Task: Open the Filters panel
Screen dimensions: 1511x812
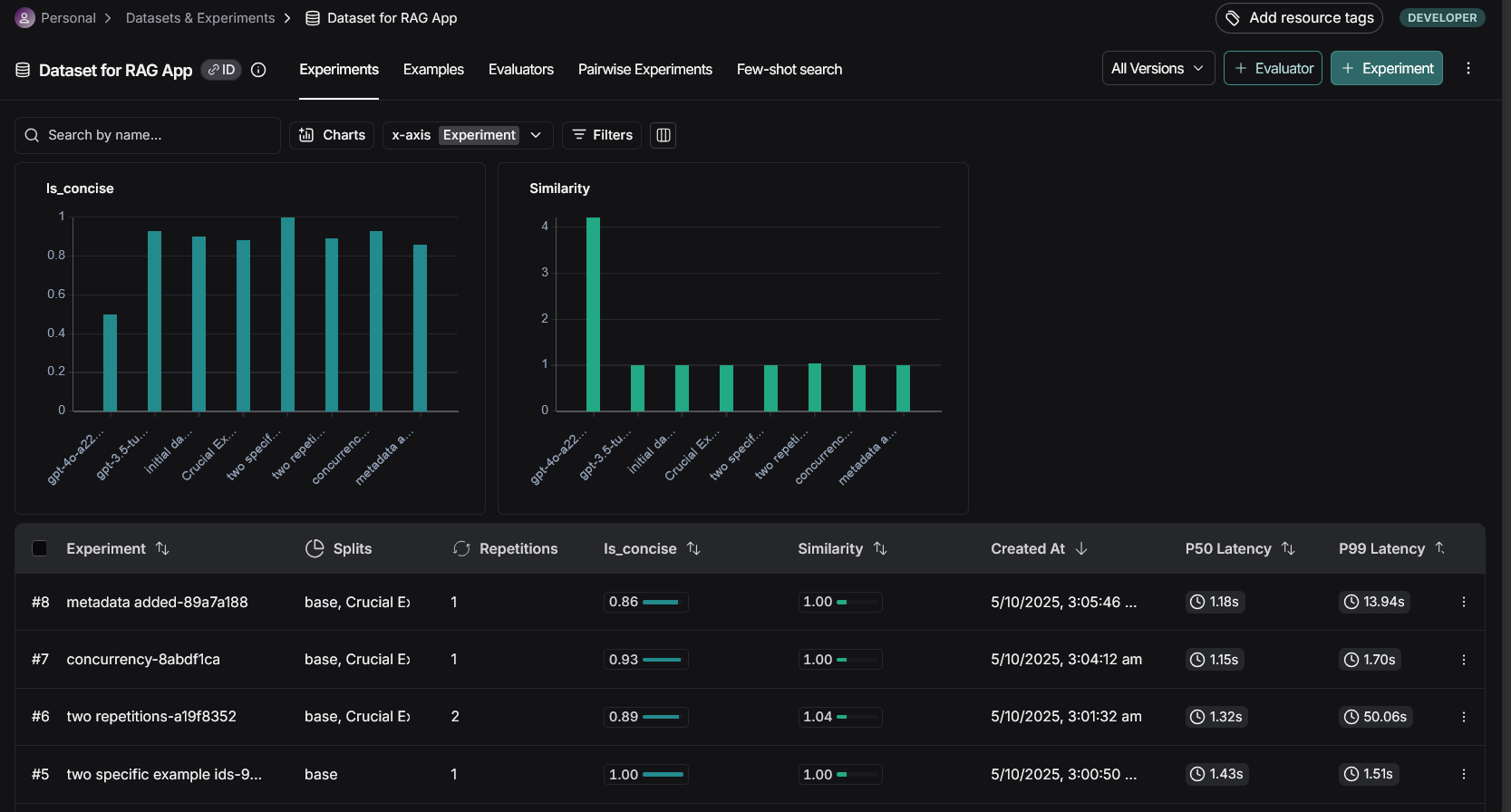Action: [x=602, y=135]
